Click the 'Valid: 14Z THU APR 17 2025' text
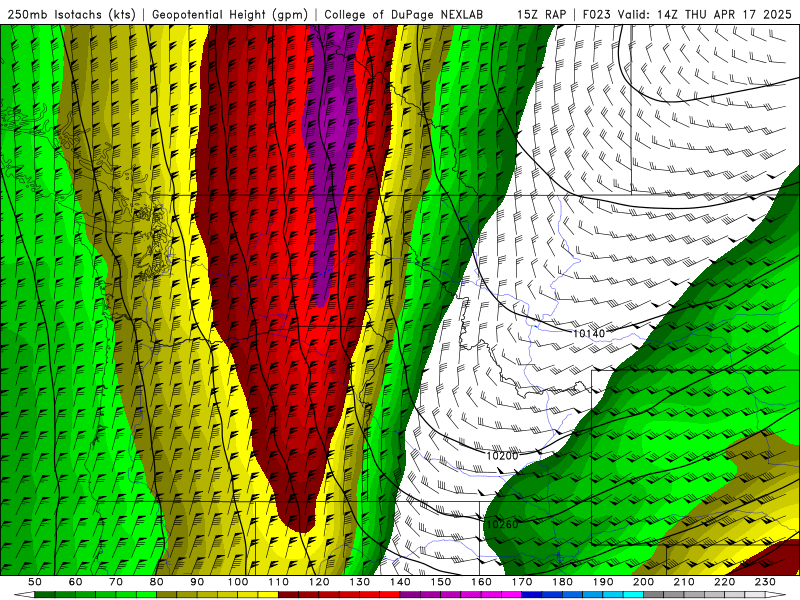The height and width of the screenshot is (600, 800). [705, 14]
